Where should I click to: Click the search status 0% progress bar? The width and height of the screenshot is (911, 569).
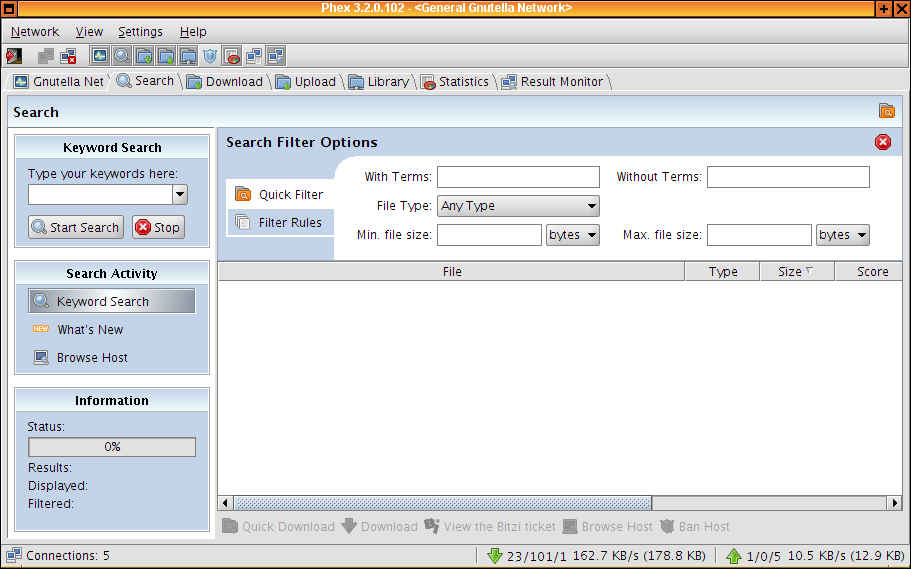tap(112, 447)
